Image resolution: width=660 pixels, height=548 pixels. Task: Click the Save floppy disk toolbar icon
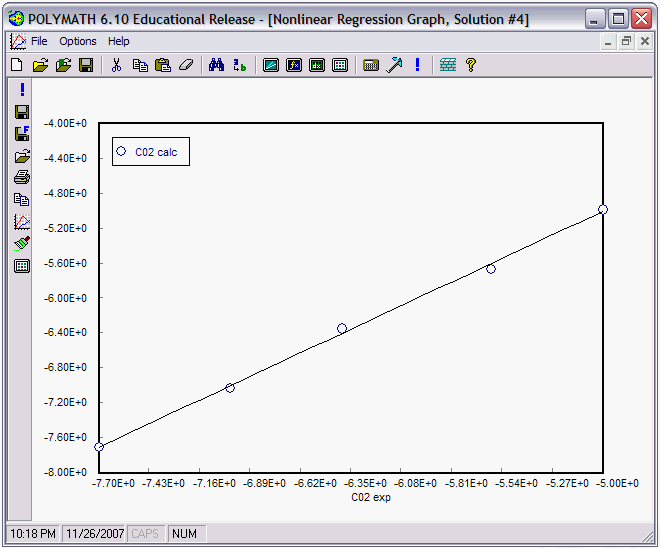tap(86, 65)
